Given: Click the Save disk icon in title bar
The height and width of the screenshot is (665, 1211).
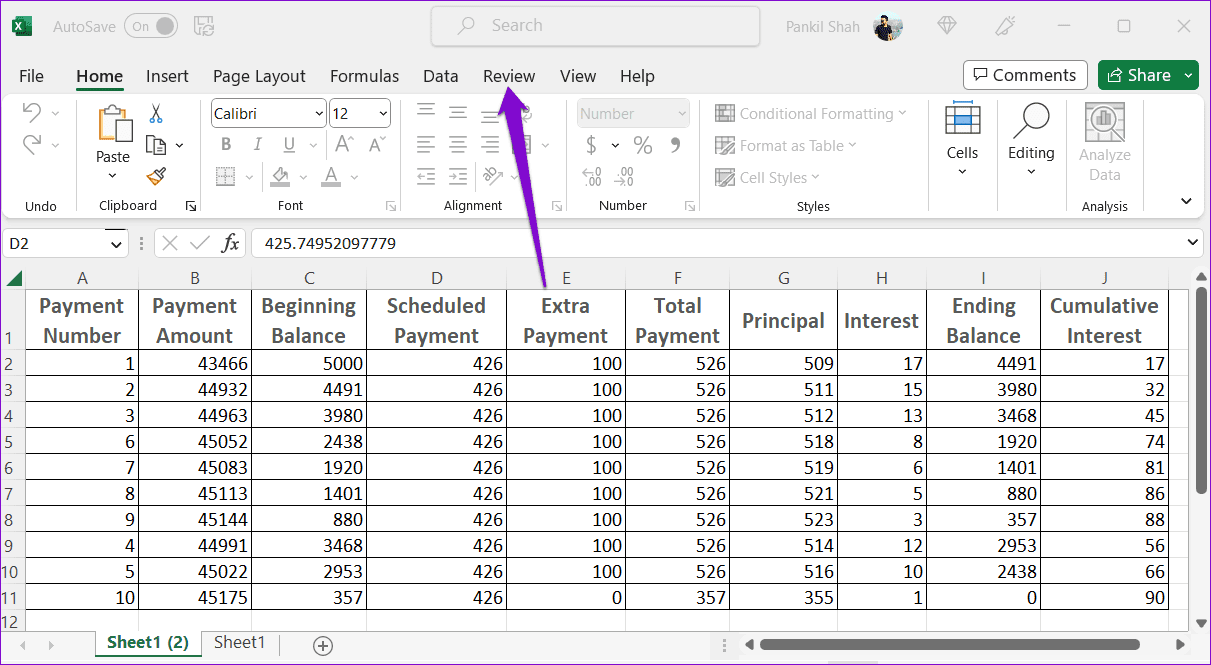Looking at the screenshot, I should 204,26.
